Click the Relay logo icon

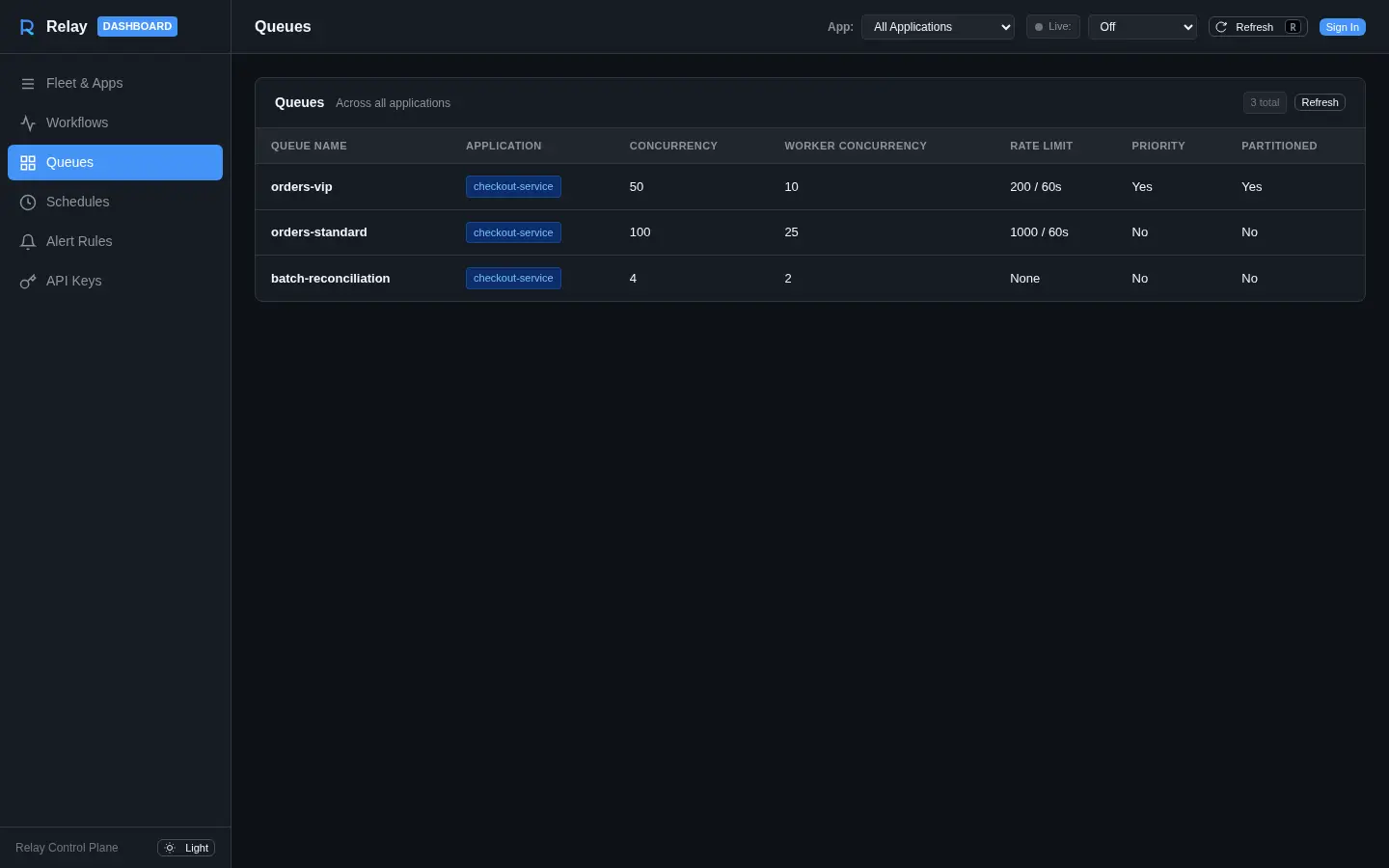[27, 27]
